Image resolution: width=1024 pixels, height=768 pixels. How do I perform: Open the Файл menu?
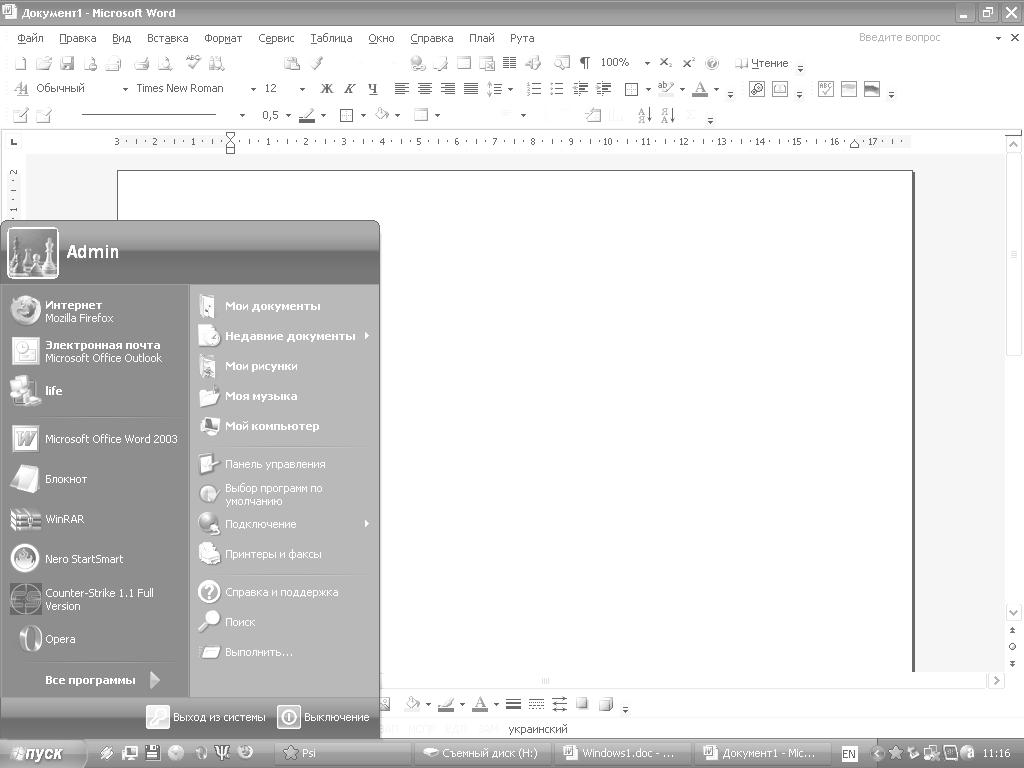(30, 39)
